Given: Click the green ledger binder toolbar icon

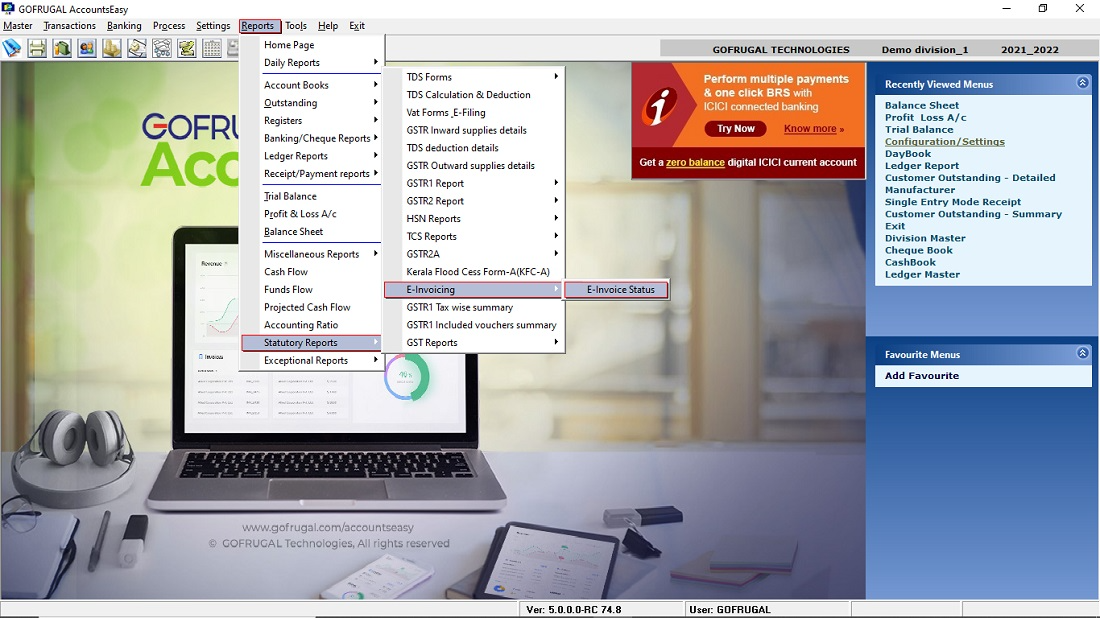Looking at the screenshot, I should [x=62, y=48].
